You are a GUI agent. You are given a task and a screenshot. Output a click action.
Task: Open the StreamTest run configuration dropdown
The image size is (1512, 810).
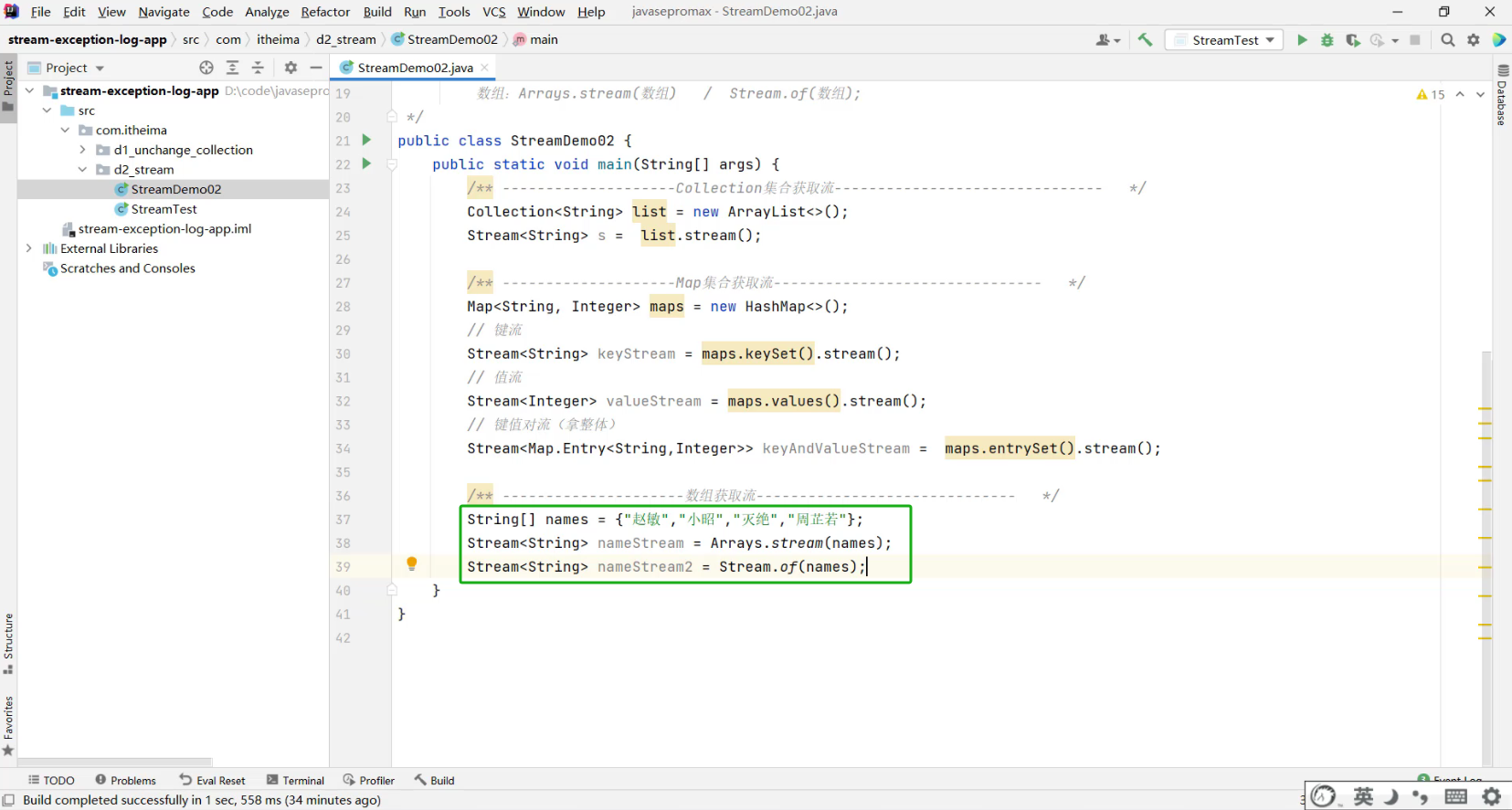(x=1224, y=40)
